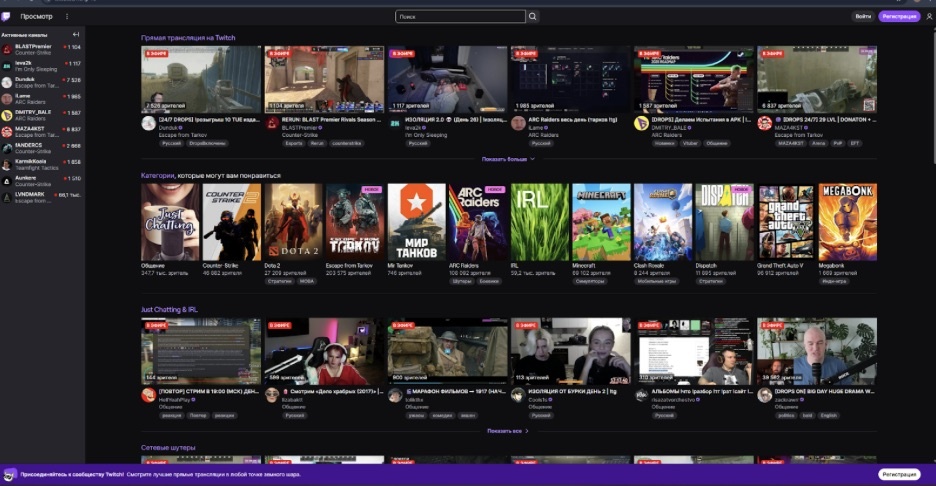Click the Esports tag under BLASTPremier stream

point(294,143)
